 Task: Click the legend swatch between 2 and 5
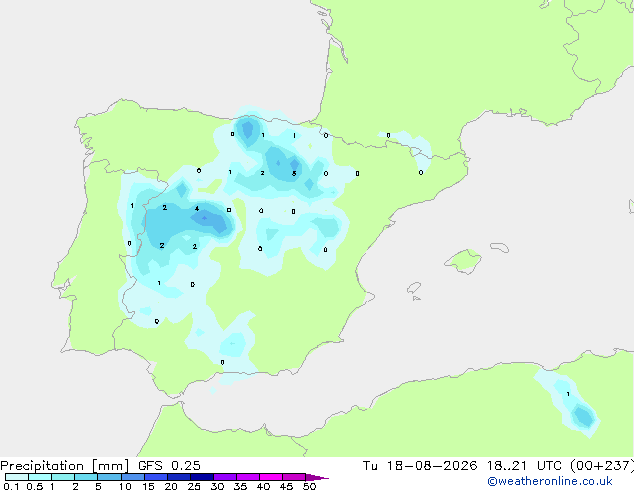point(86,477)
